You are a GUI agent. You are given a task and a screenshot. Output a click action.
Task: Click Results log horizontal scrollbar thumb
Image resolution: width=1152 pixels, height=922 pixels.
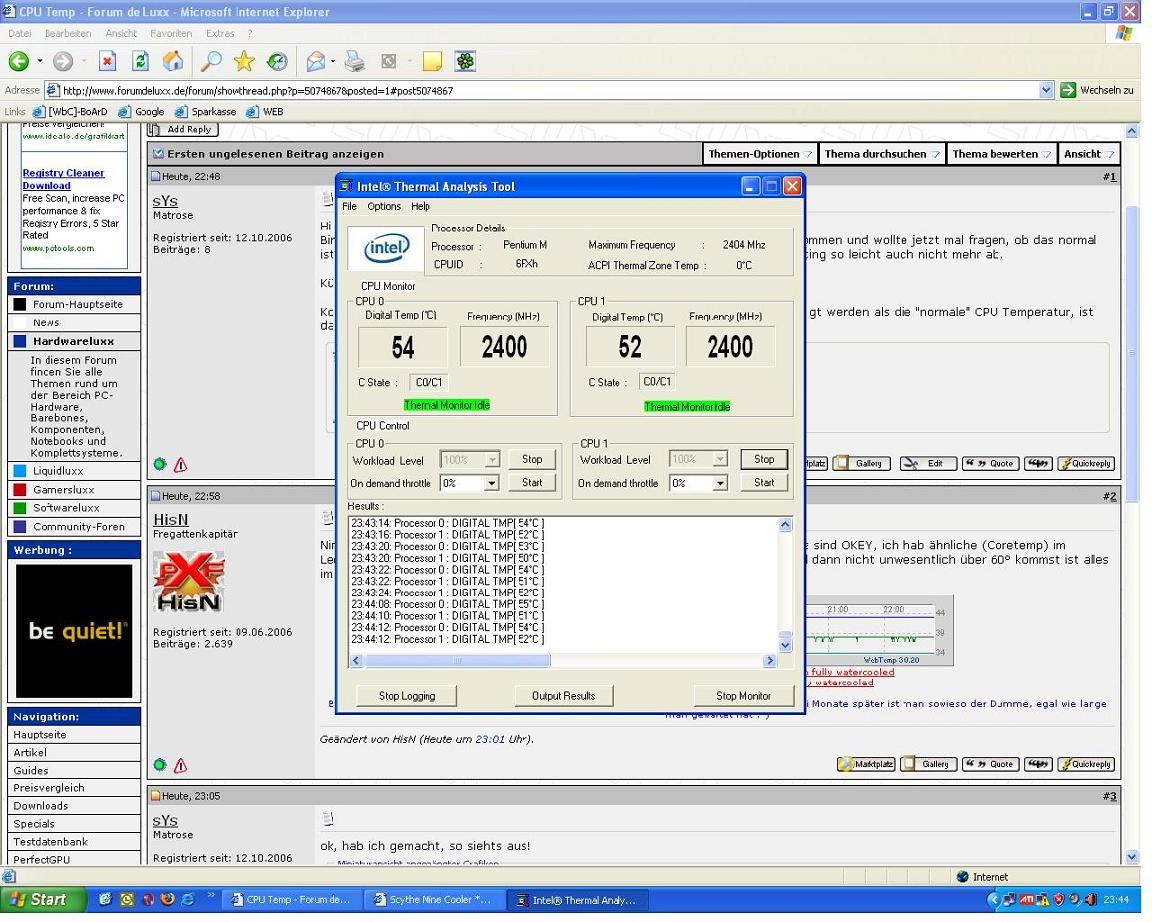457,660
